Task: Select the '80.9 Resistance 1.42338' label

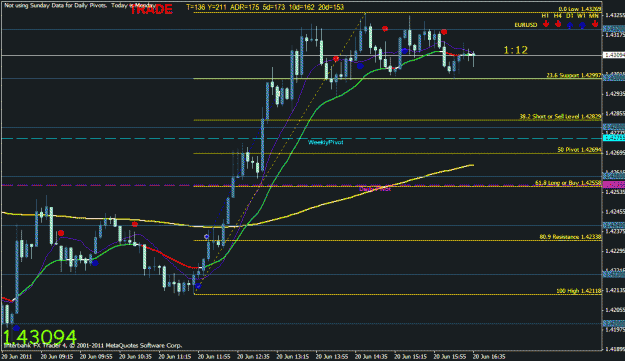Action: point(570,237)
